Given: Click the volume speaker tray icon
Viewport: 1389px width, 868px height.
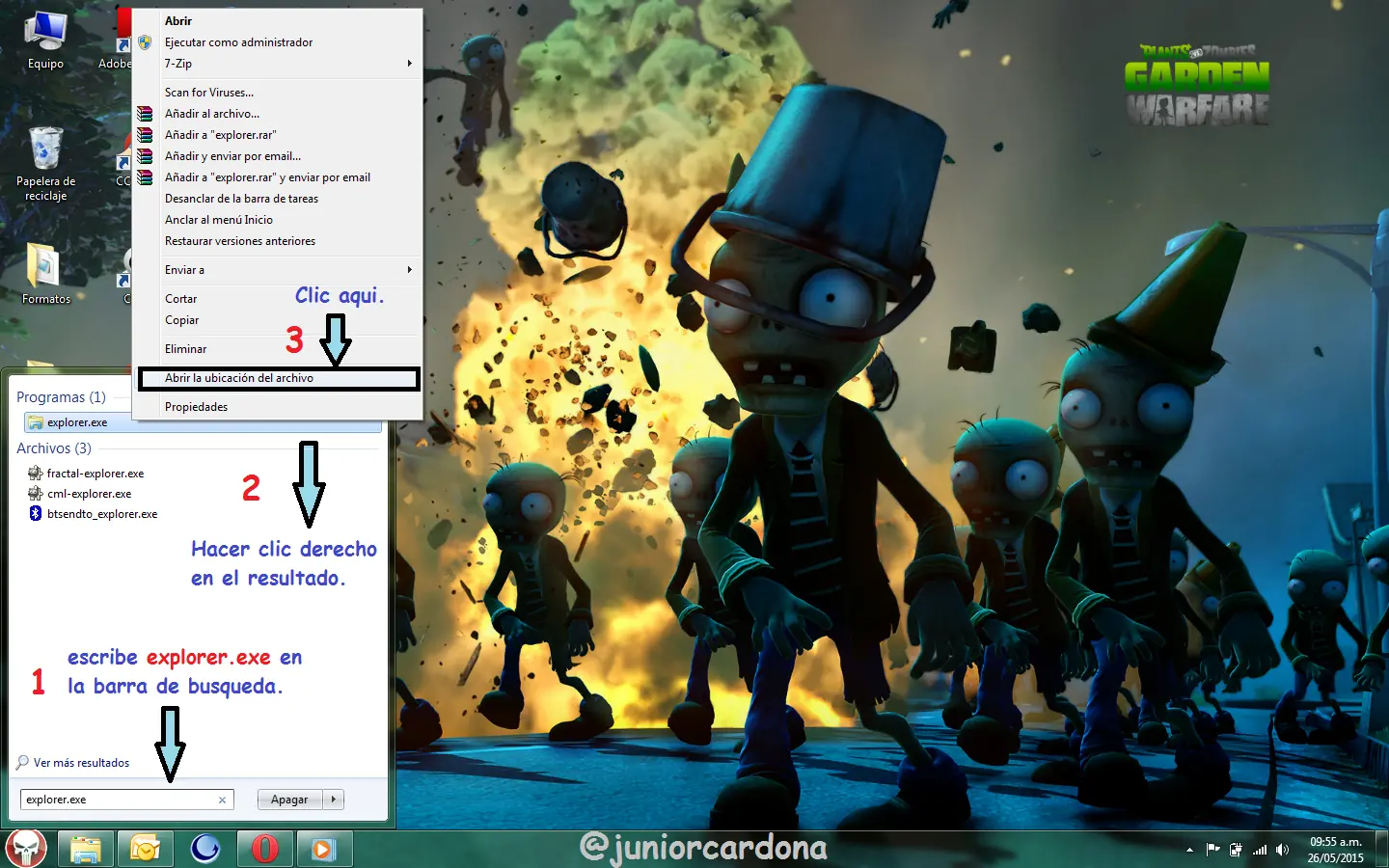Looking at the screenshot, I should click(x=1282, y=850).
